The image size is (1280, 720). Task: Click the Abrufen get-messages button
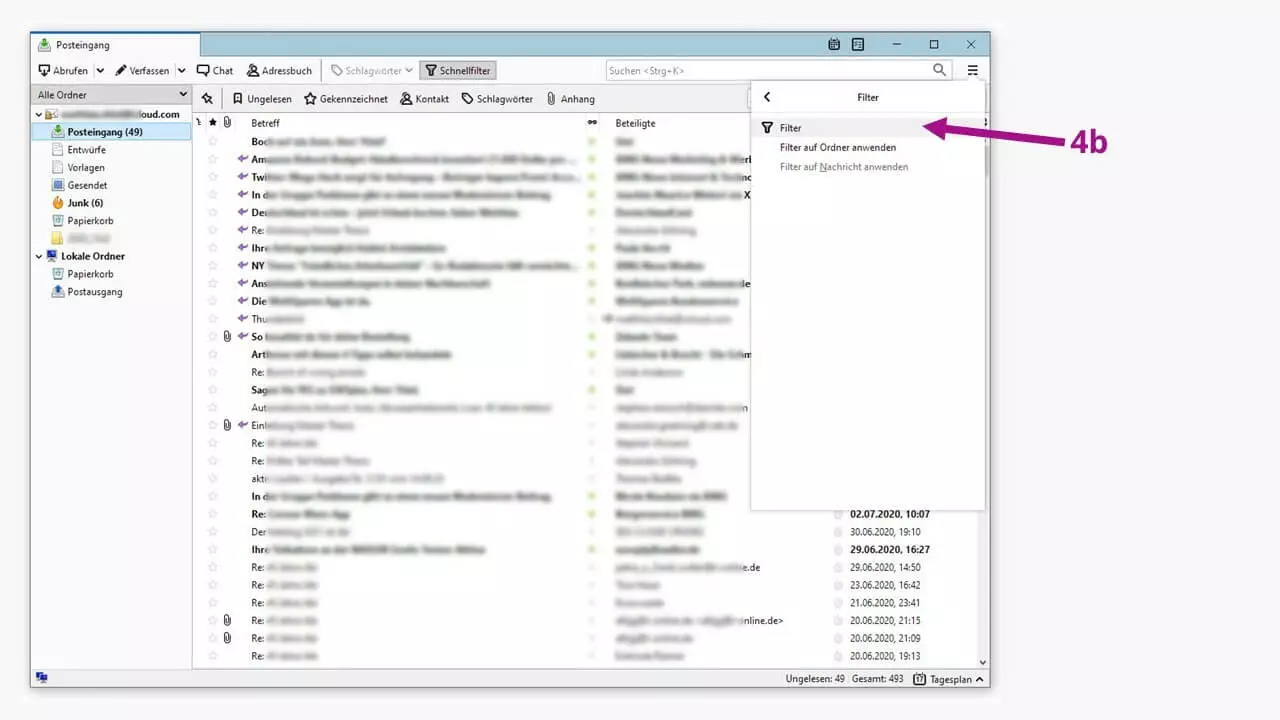[63, 71]
